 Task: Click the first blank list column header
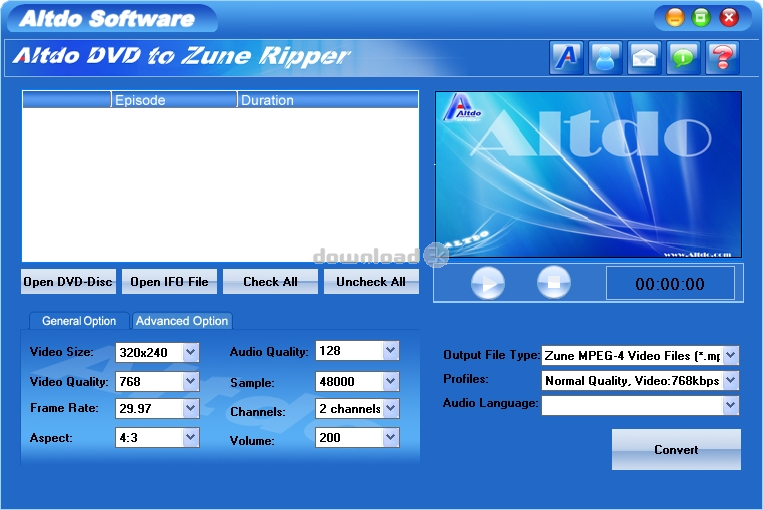point(67,100)
